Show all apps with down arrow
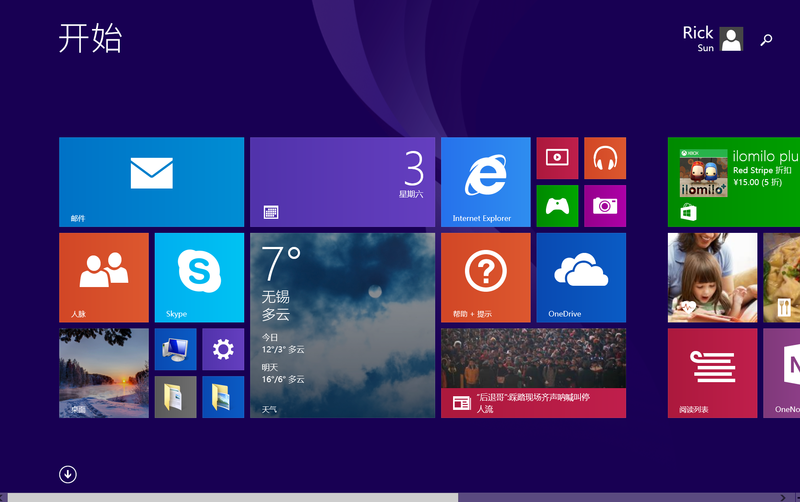 [x=68, y=474]
